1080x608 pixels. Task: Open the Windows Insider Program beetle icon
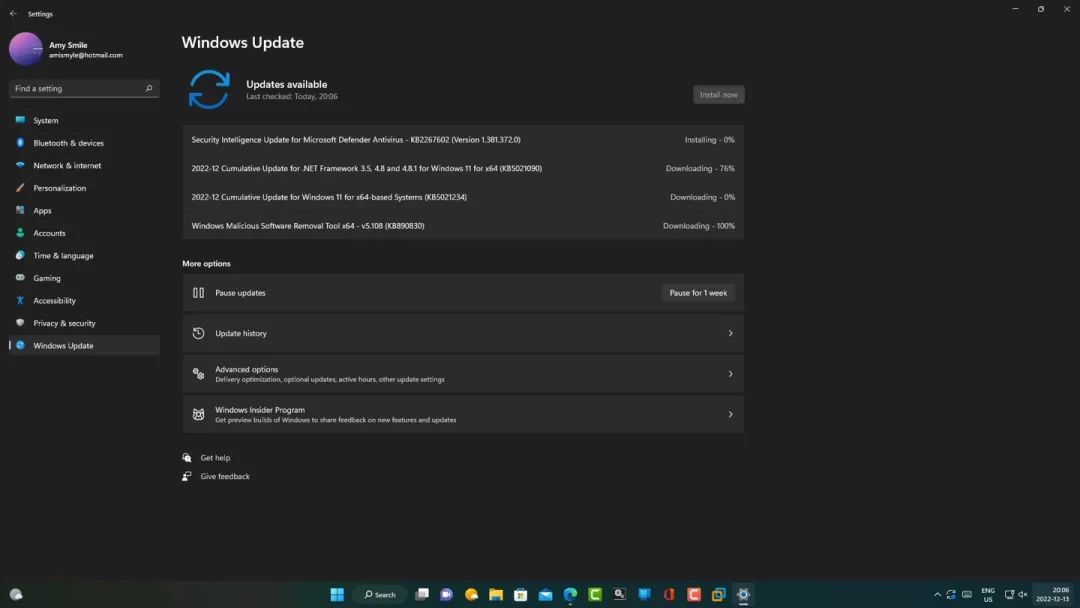(x=198, y=413)
